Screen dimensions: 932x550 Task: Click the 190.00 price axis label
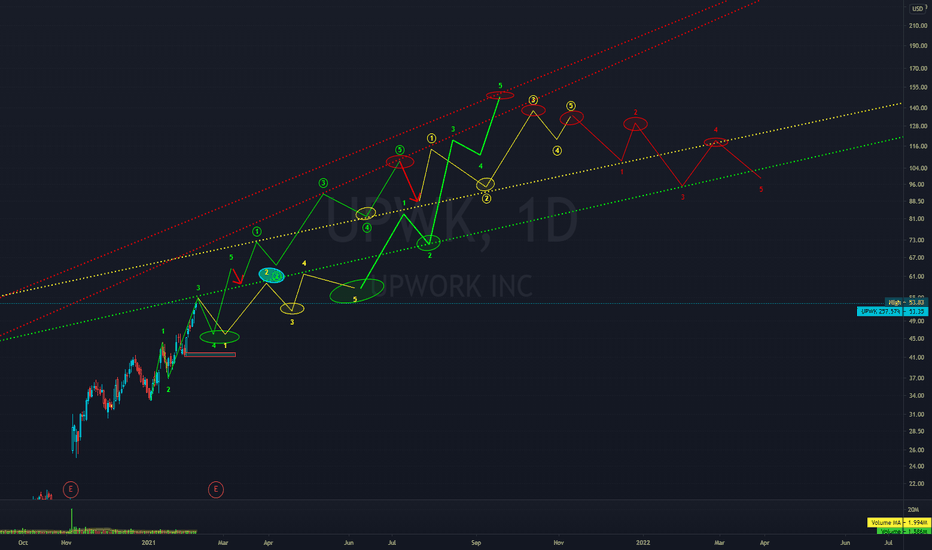(x=918, y=45)
